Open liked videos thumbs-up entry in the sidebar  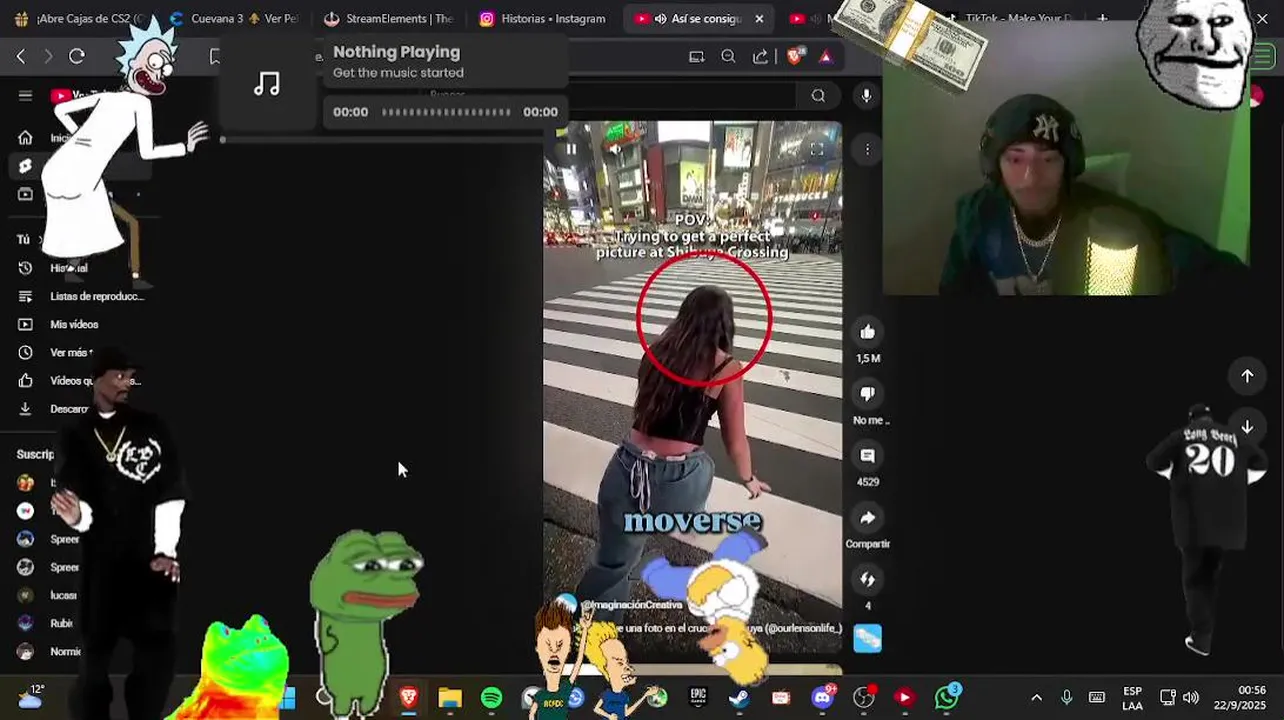pyautogui.click(x=26, y=380)
